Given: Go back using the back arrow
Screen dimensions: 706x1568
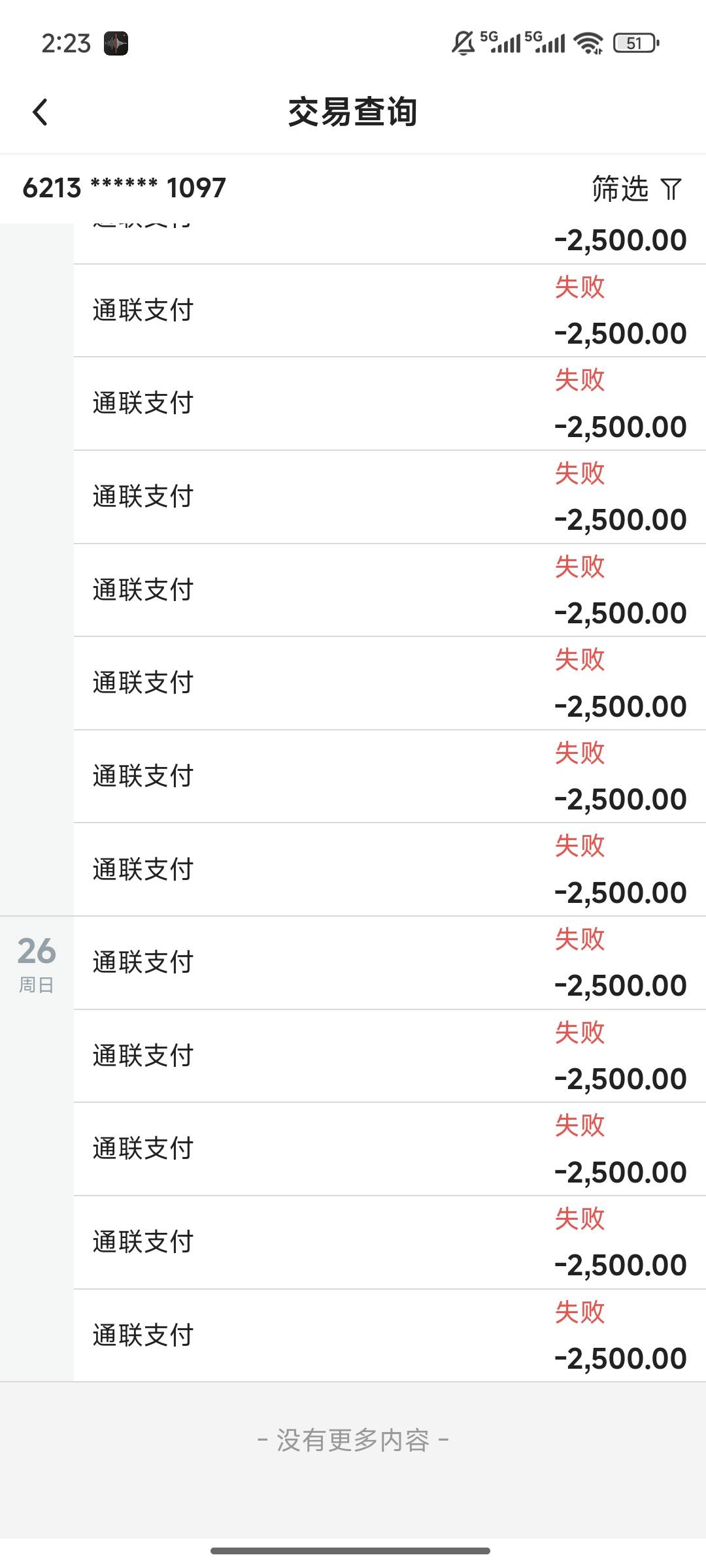Looking at the screenshot, I should (x=41, y=112).
